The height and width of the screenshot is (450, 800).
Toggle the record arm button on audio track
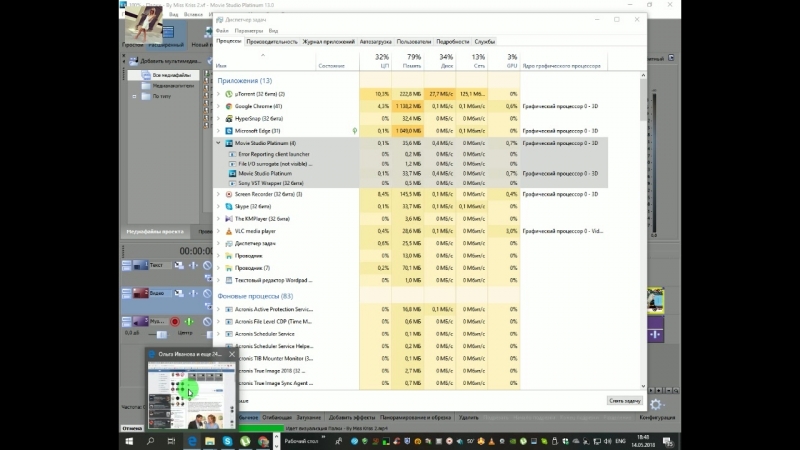click(x=175, y=322)
